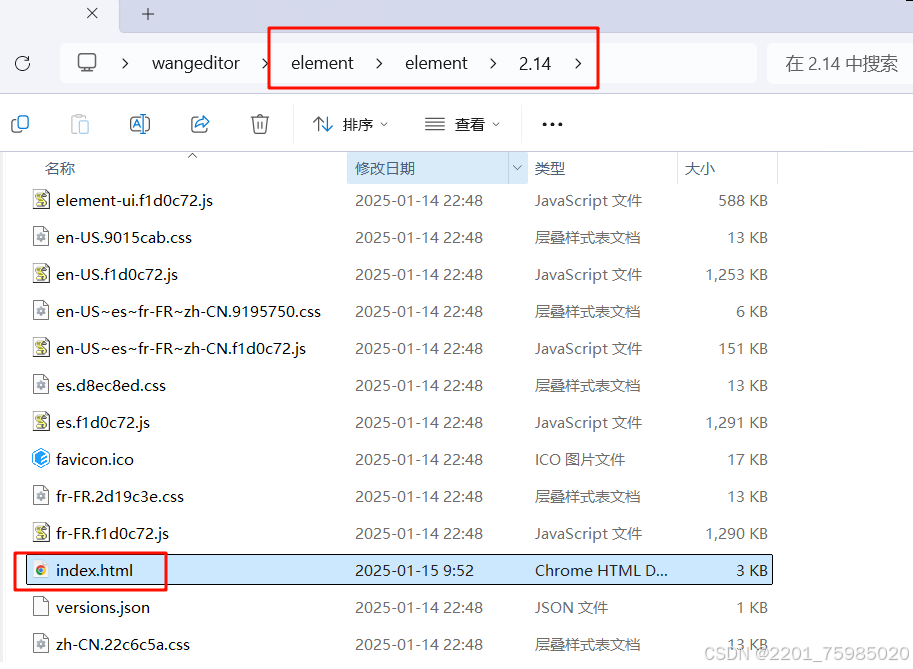Click the Copy toolbar icon
This screenshot has height=669, width=913.
point(20,123)
